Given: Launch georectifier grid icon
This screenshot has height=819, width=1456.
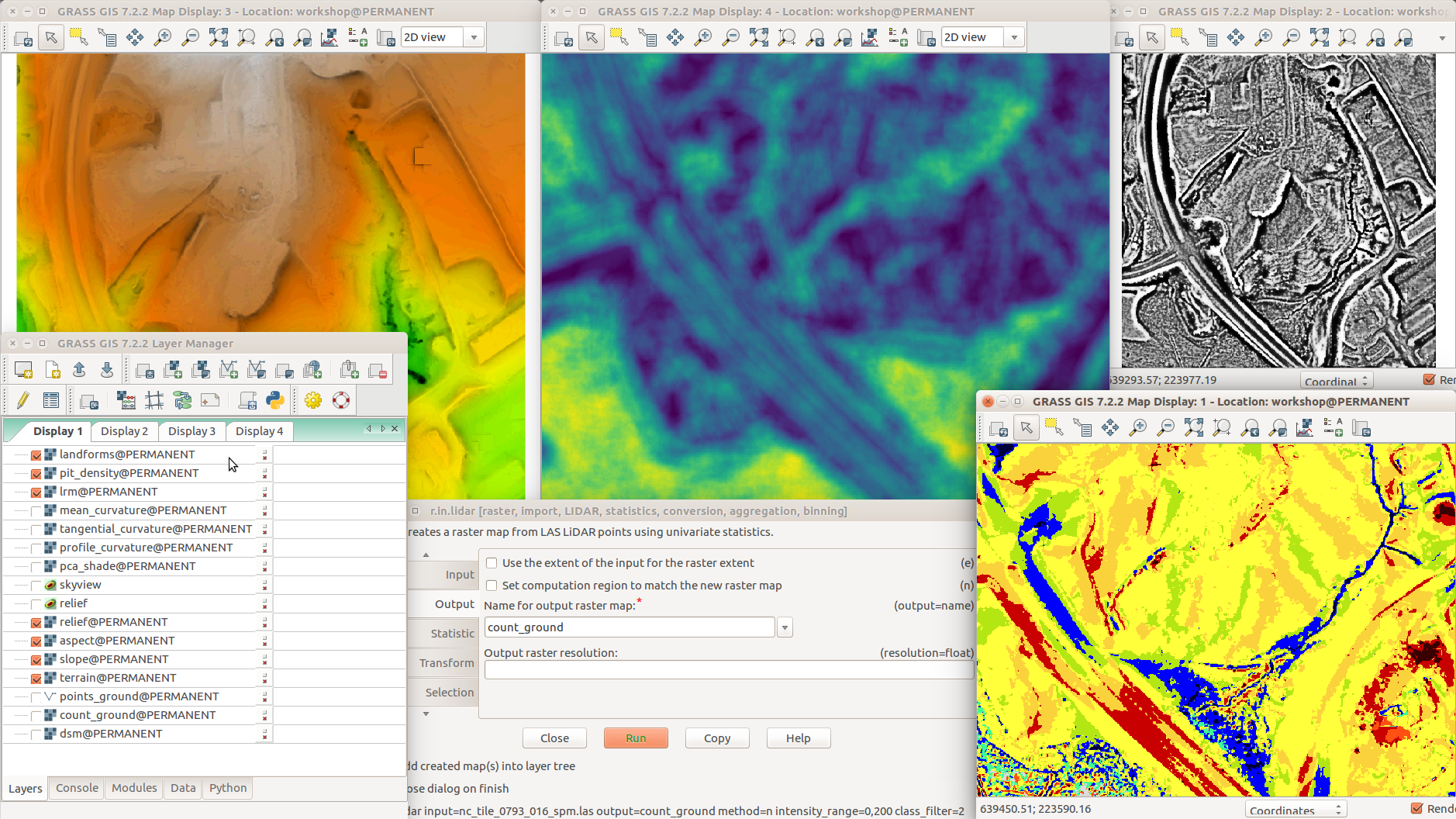Looking at the screenshot, I should coord(154,400).
